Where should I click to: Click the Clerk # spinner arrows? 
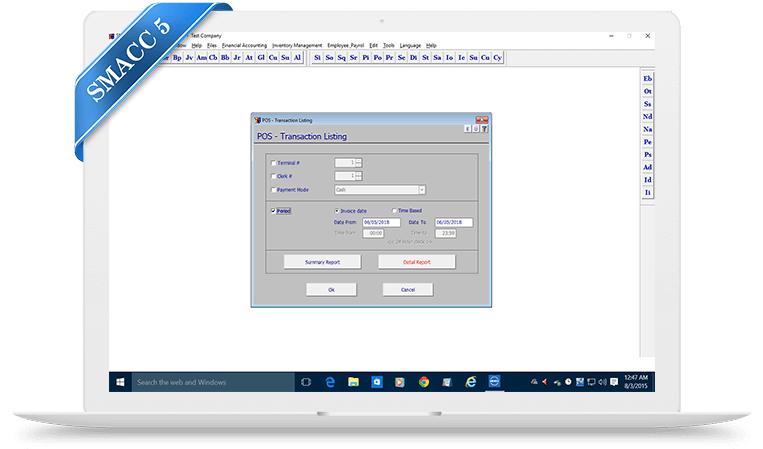click(358, 176)
